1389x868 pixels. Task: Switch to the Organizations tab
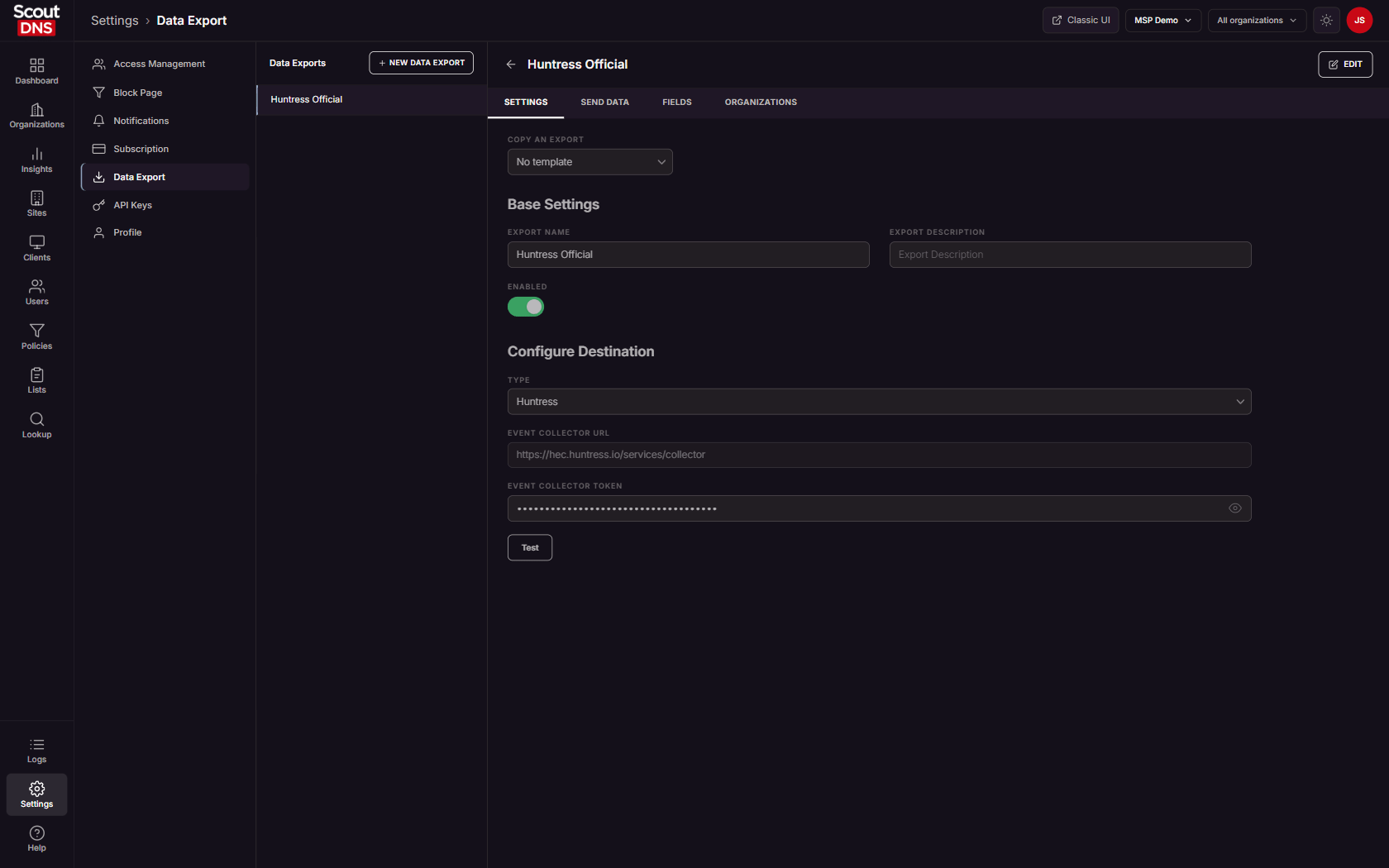(x=761, y=103)
